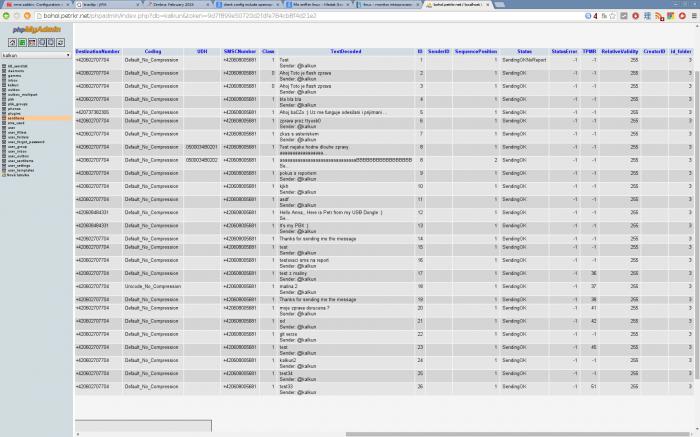
Task: Click the new table icon at list bottom
Action: [4, 175]
